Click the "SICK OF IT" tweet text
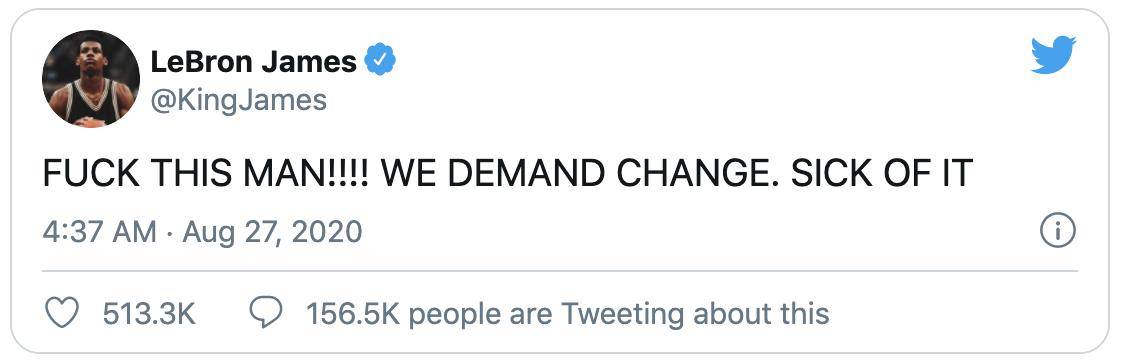 tap(882, 172)
